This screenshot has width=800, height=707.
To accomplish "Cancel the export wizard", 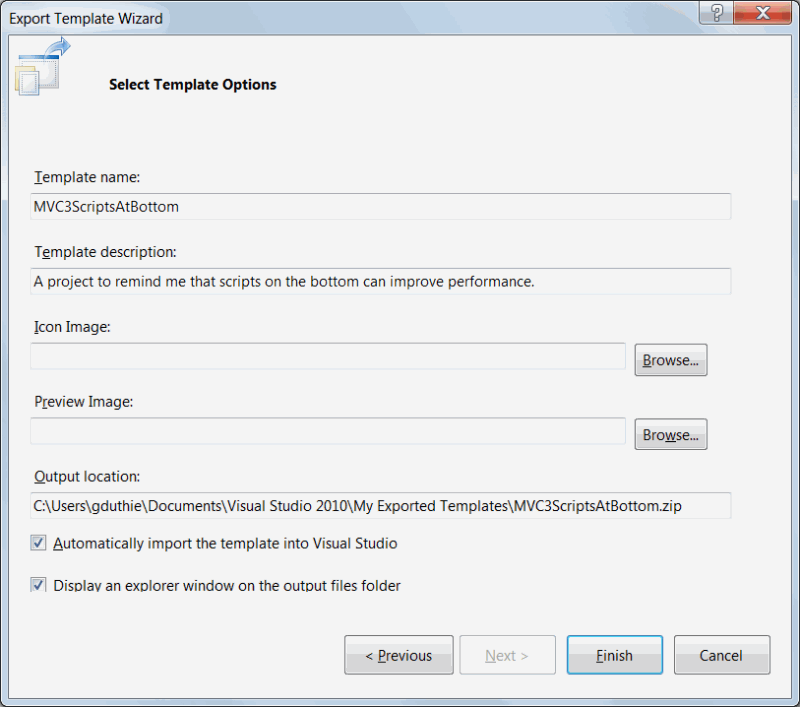I will 721,655.
